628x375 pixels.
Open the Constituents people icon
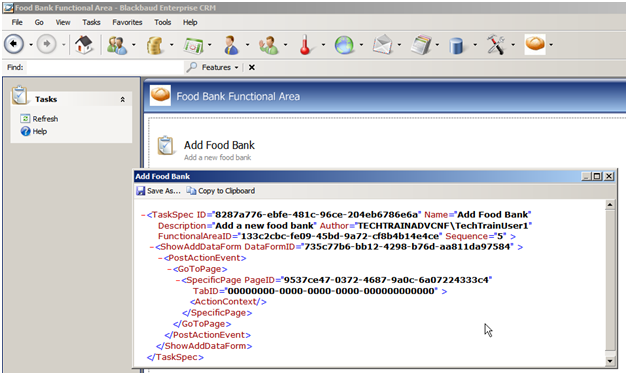tap(117, 44)
